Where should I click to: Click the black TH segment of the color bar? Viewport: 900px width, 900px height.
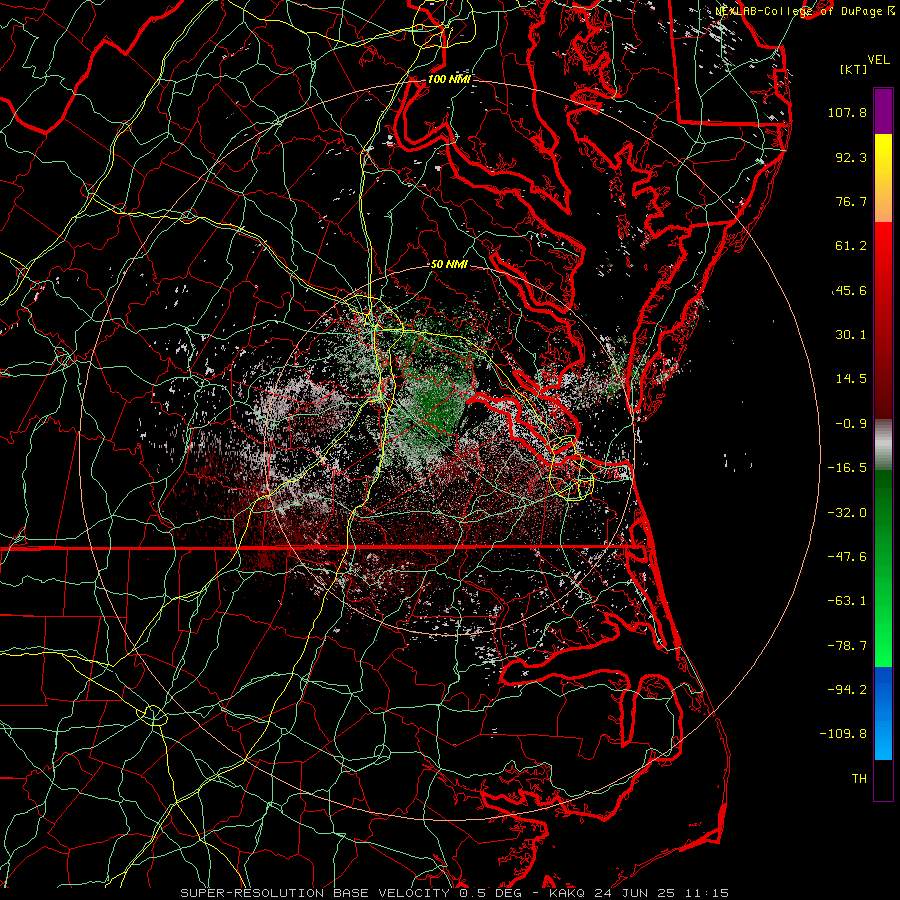(x=883, y=780)
